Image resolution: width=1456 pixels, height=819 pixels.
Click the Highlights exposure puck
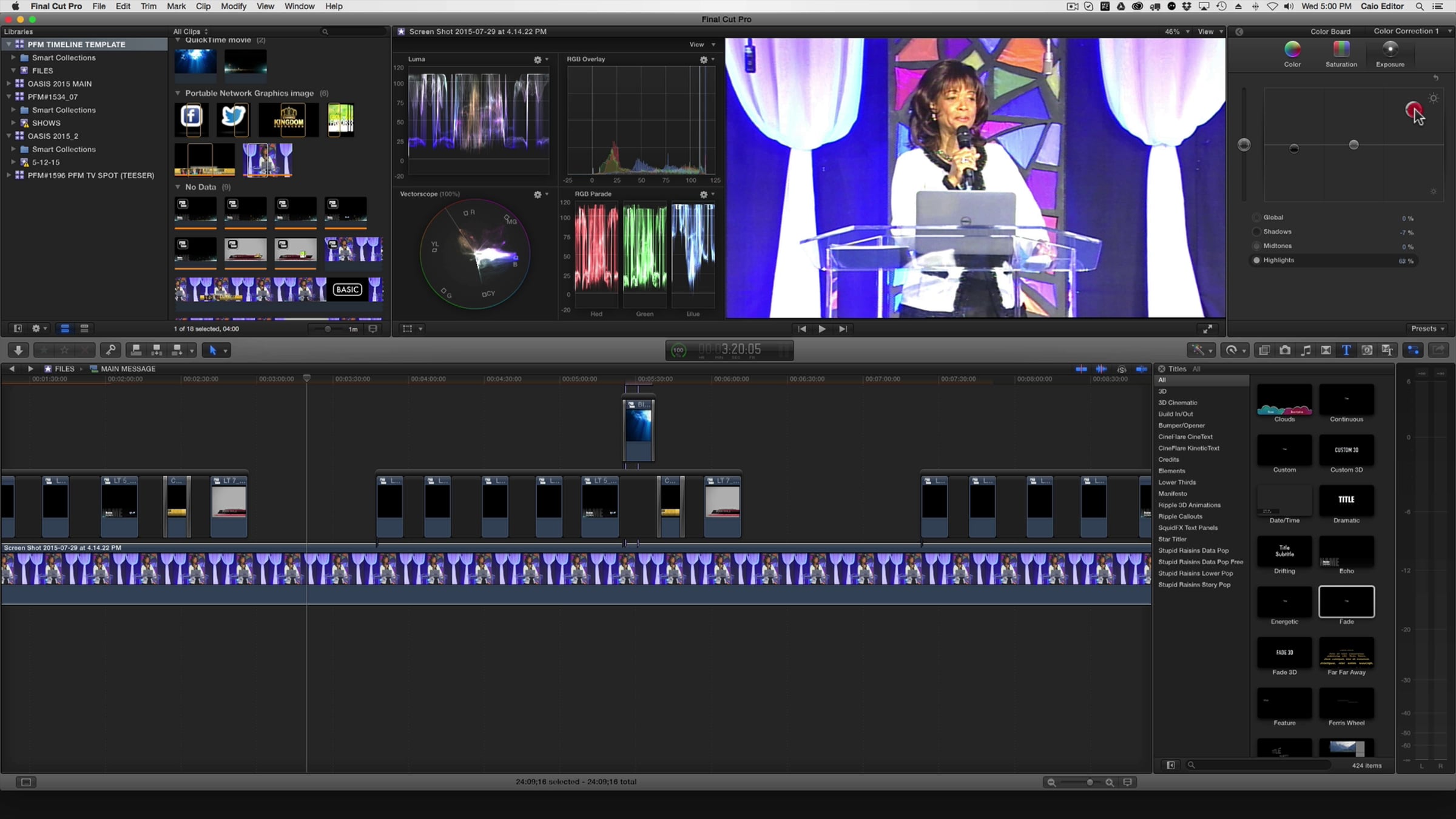coord(1414,110)
